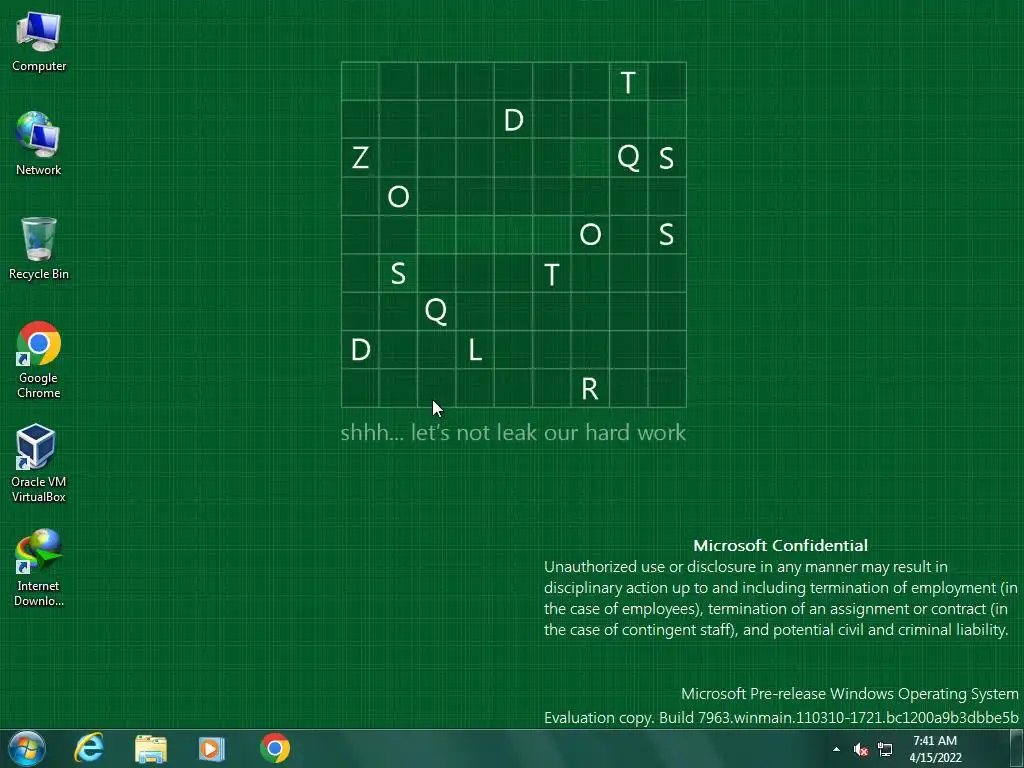Open Windows Media Player from taskbar
Image resolution: width=1024 pixels, height=768 pixels.
212,748
